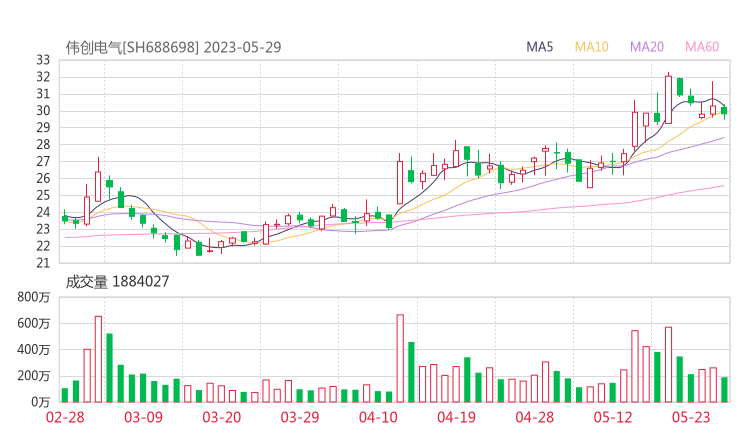This screenshot has width=740, height=440.
Task: Click the 成交量 1884027 volume label
Action: click(117, 282)
